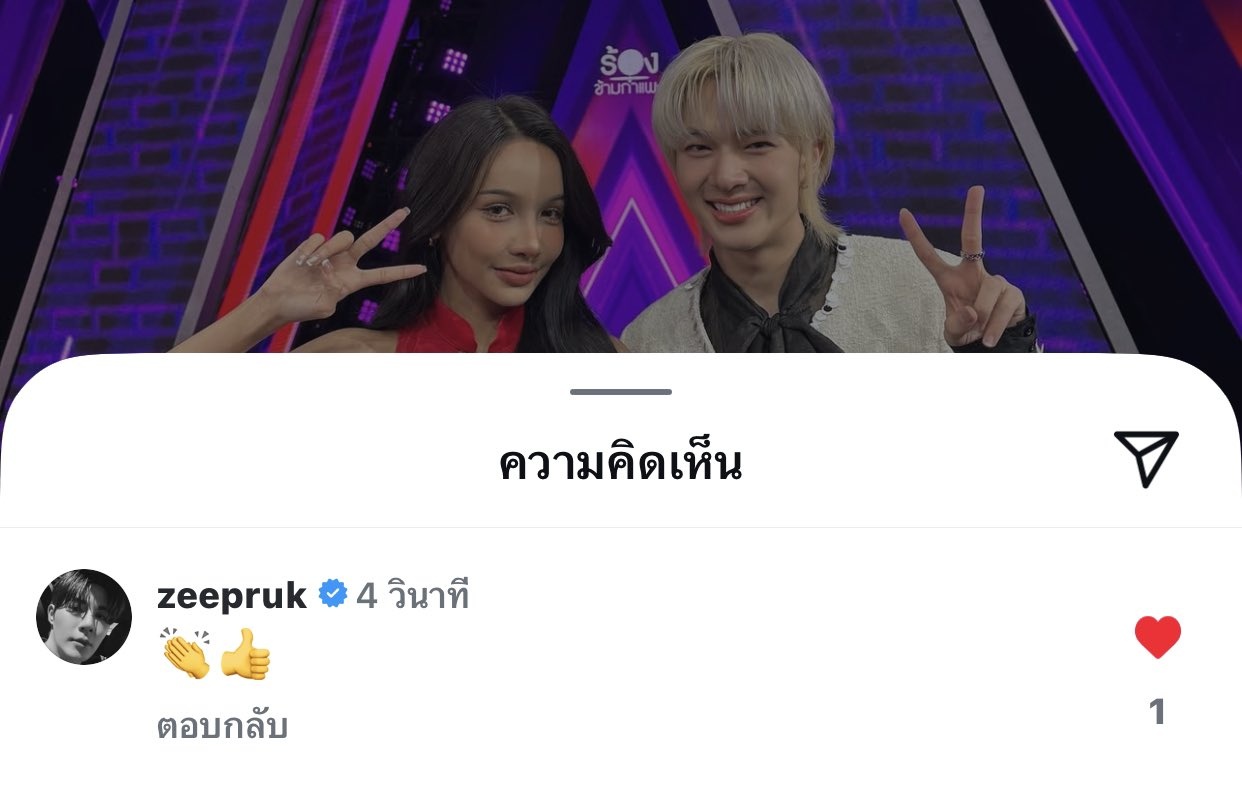Tap the man's ringed peace-sign hand
1242x797 pixels.
pyautogui.click(x=960, y=265)
